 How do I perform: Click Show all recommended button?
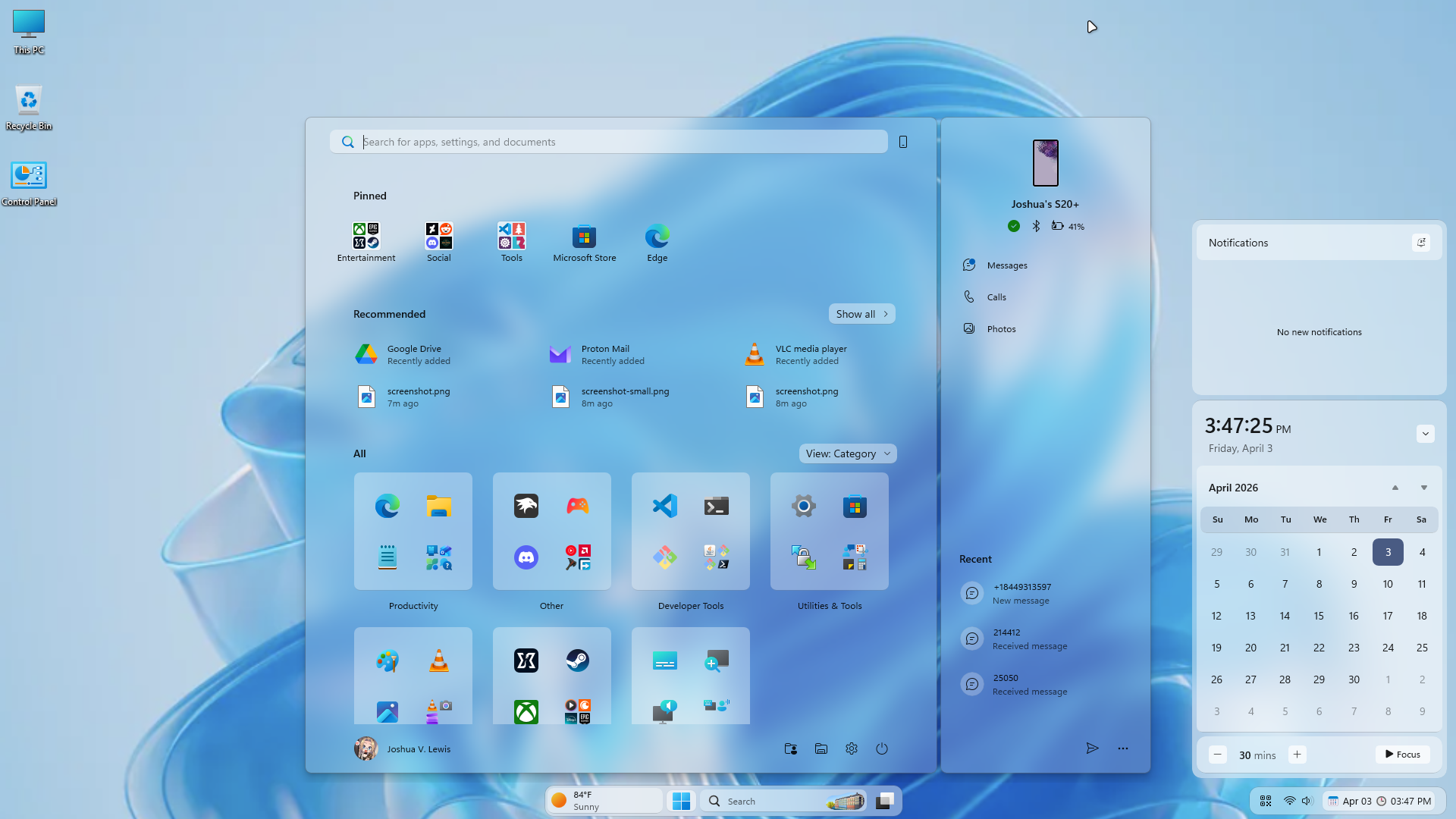point(861,314)
